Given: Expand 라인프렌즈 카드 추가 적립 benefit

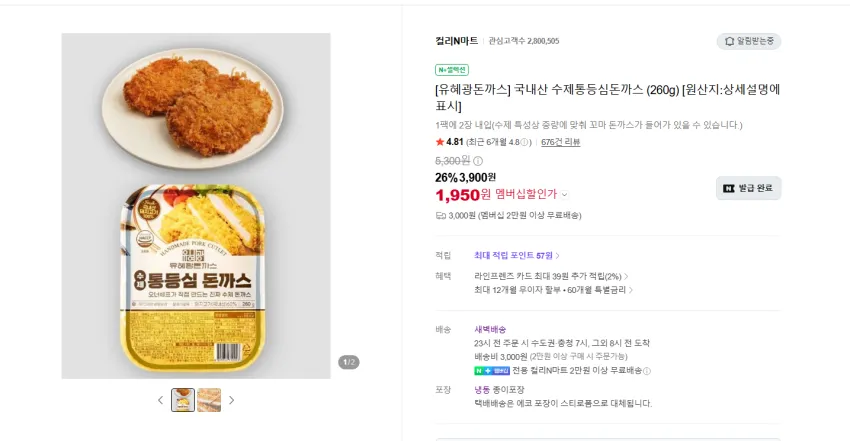Looking at the screenshot, I should (x=551, y=276).
